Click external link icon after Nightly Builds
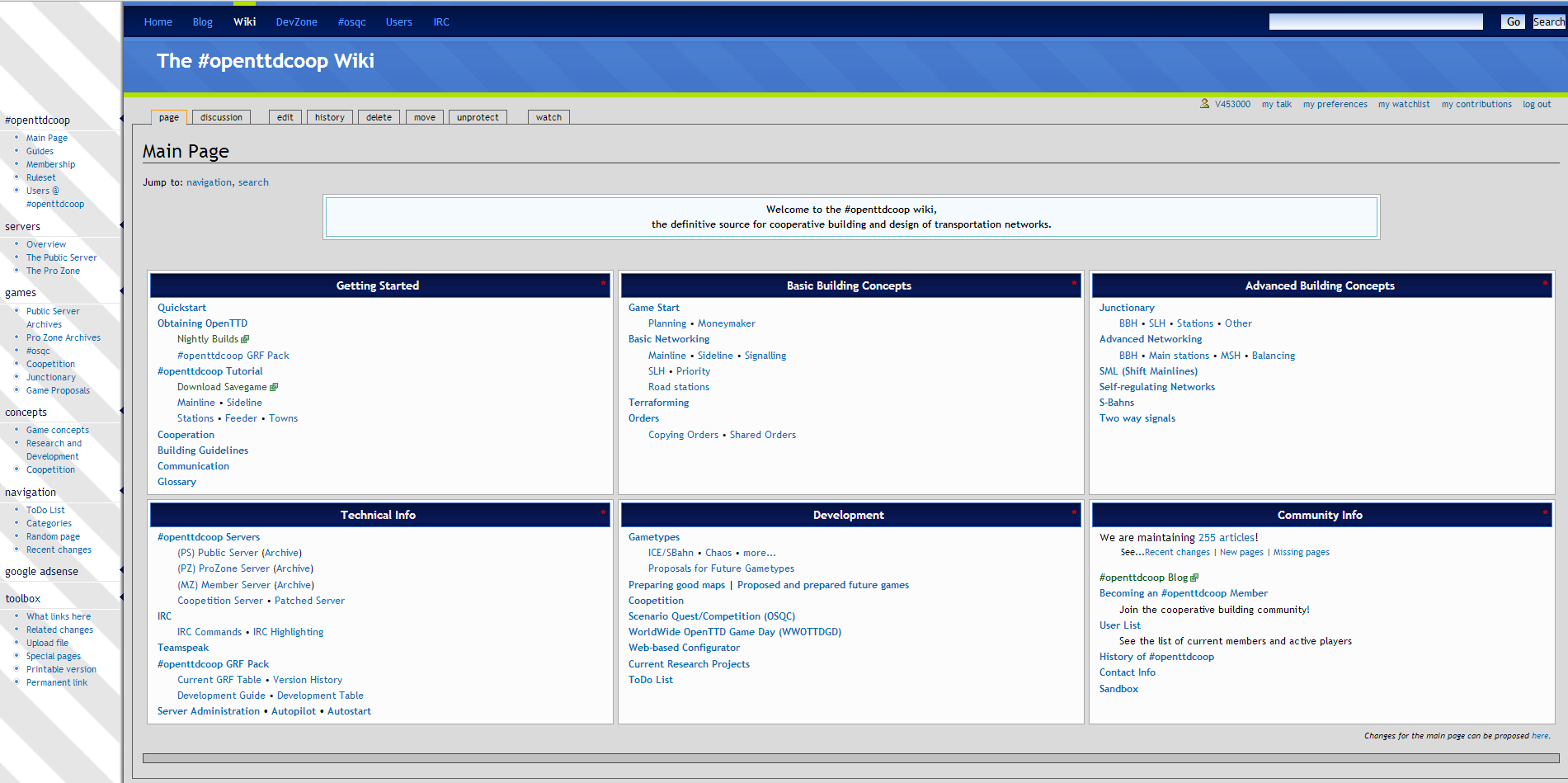1568x783 pixels. 245,339
